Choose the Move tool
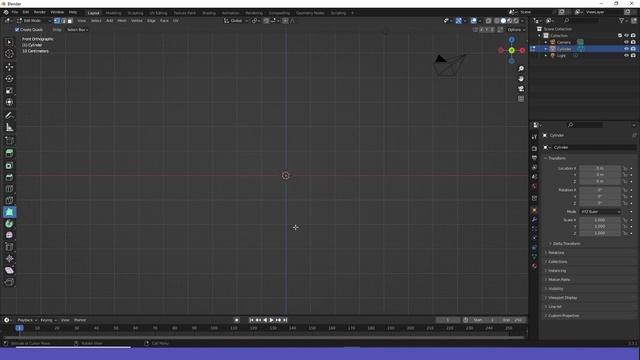The image size is (640, 360). (9, 67)
